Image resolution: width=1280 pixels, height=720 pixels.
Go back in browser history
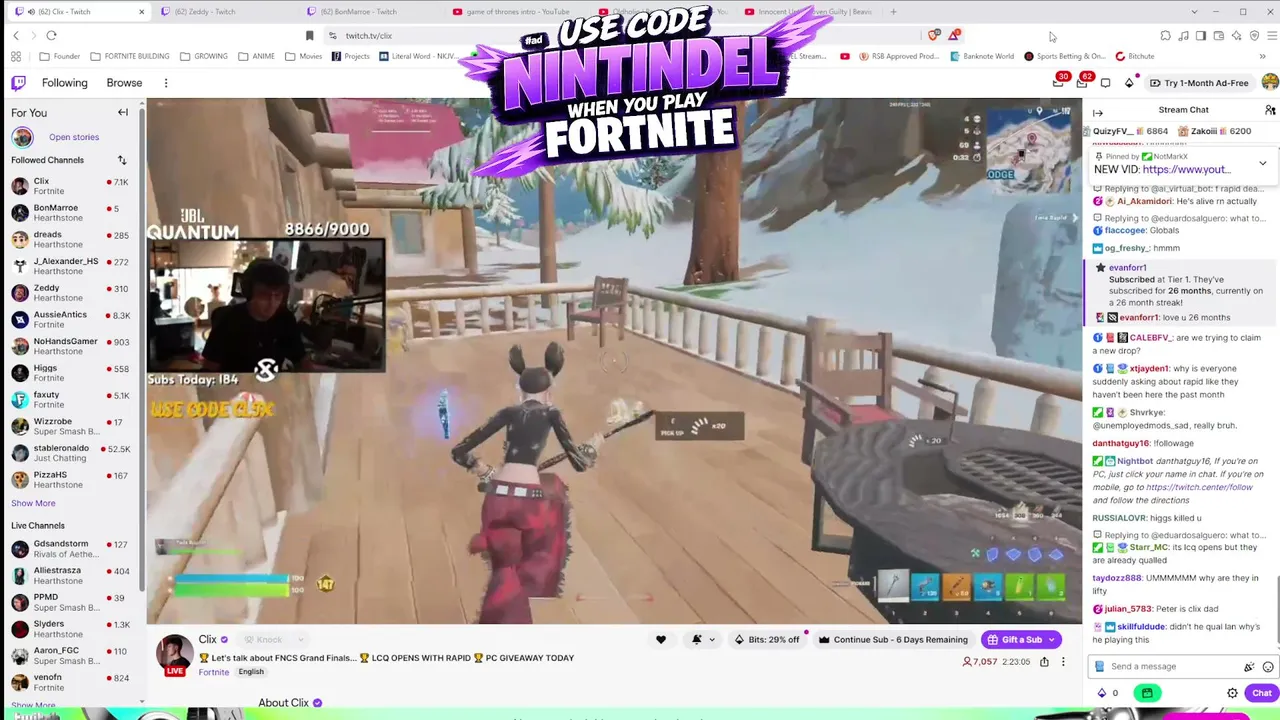pos(16,36)
